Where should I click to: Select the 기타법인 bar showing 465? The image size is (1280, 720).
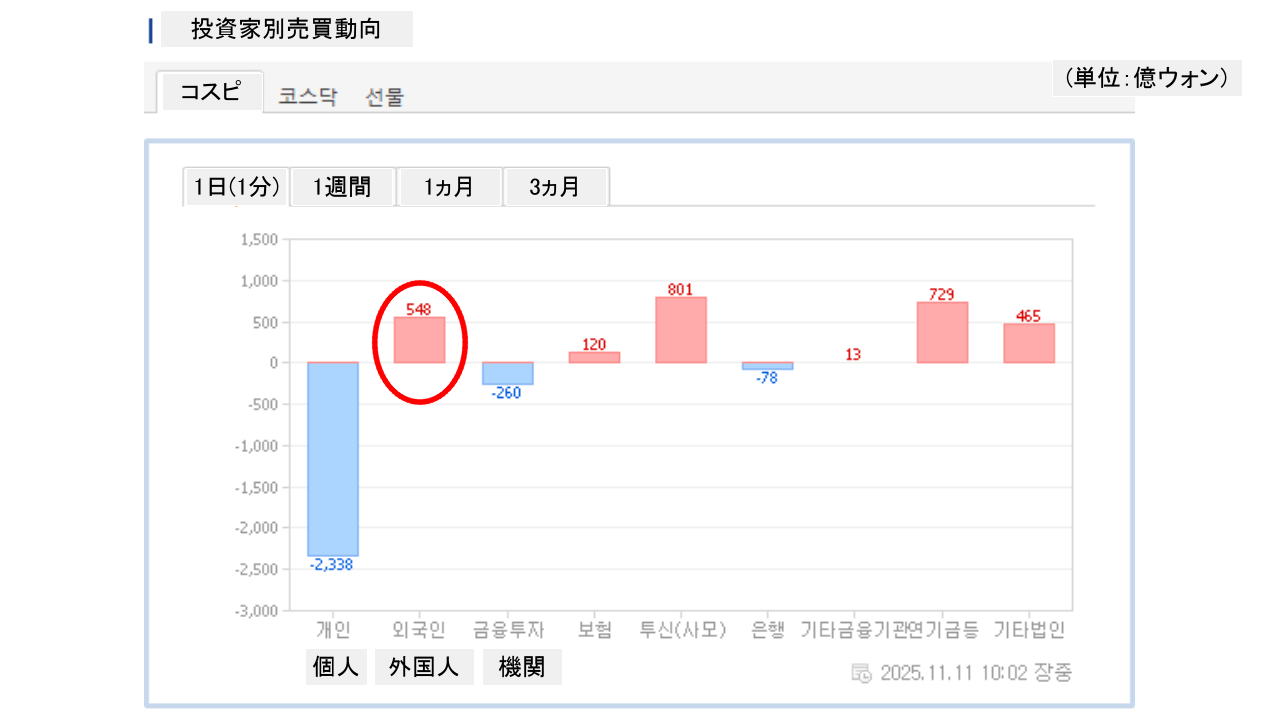pos(1029,343)
